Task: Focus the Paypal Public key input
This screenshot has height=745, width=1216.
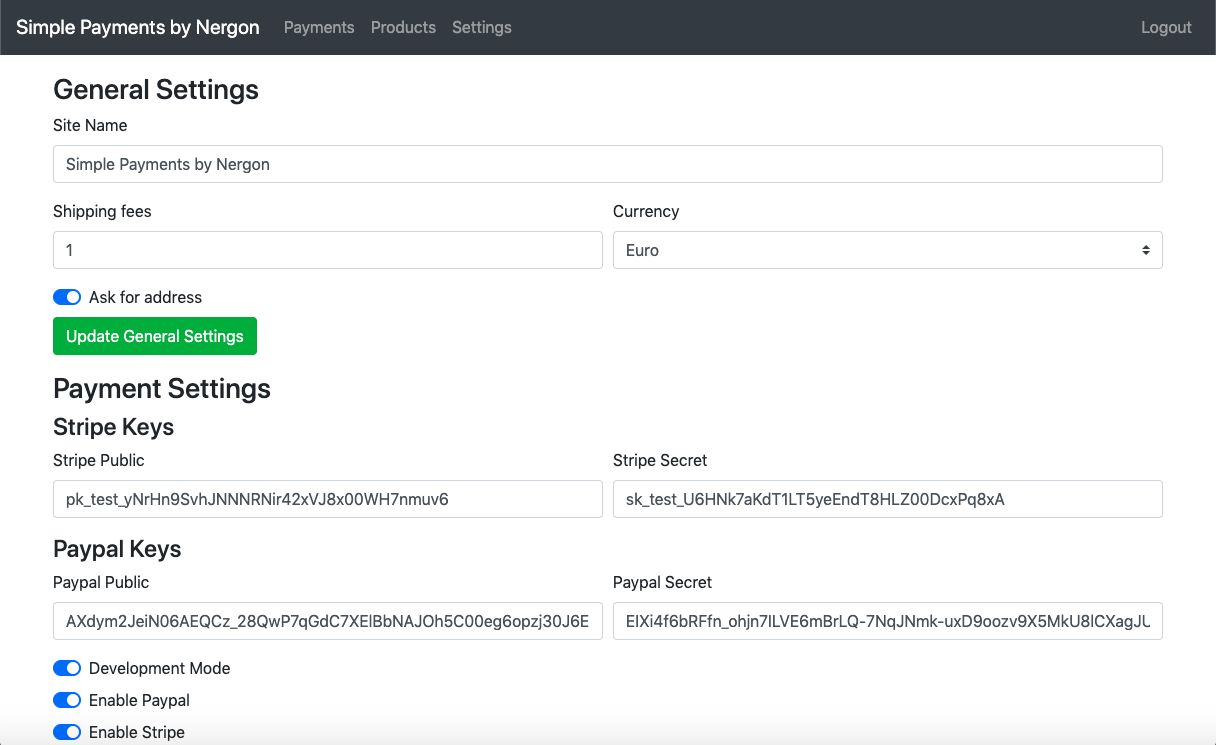Action: [327, 621]
